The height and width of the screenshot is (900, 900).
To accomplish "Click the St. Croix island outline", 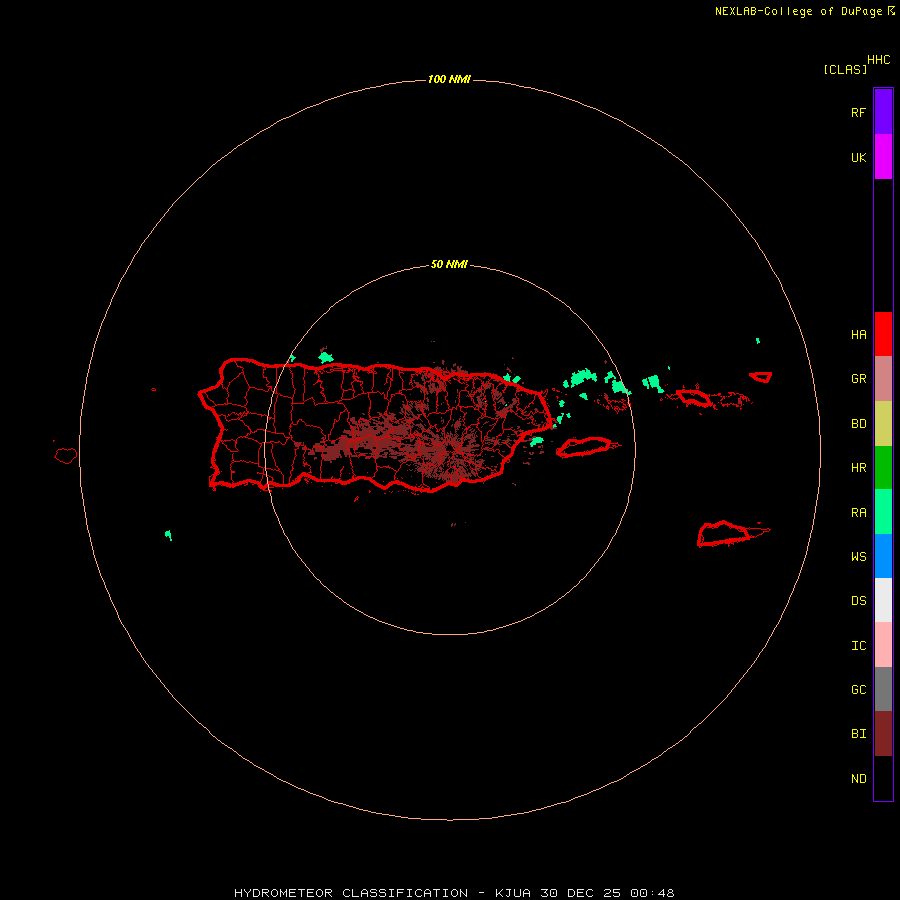I will pos(732,533).
